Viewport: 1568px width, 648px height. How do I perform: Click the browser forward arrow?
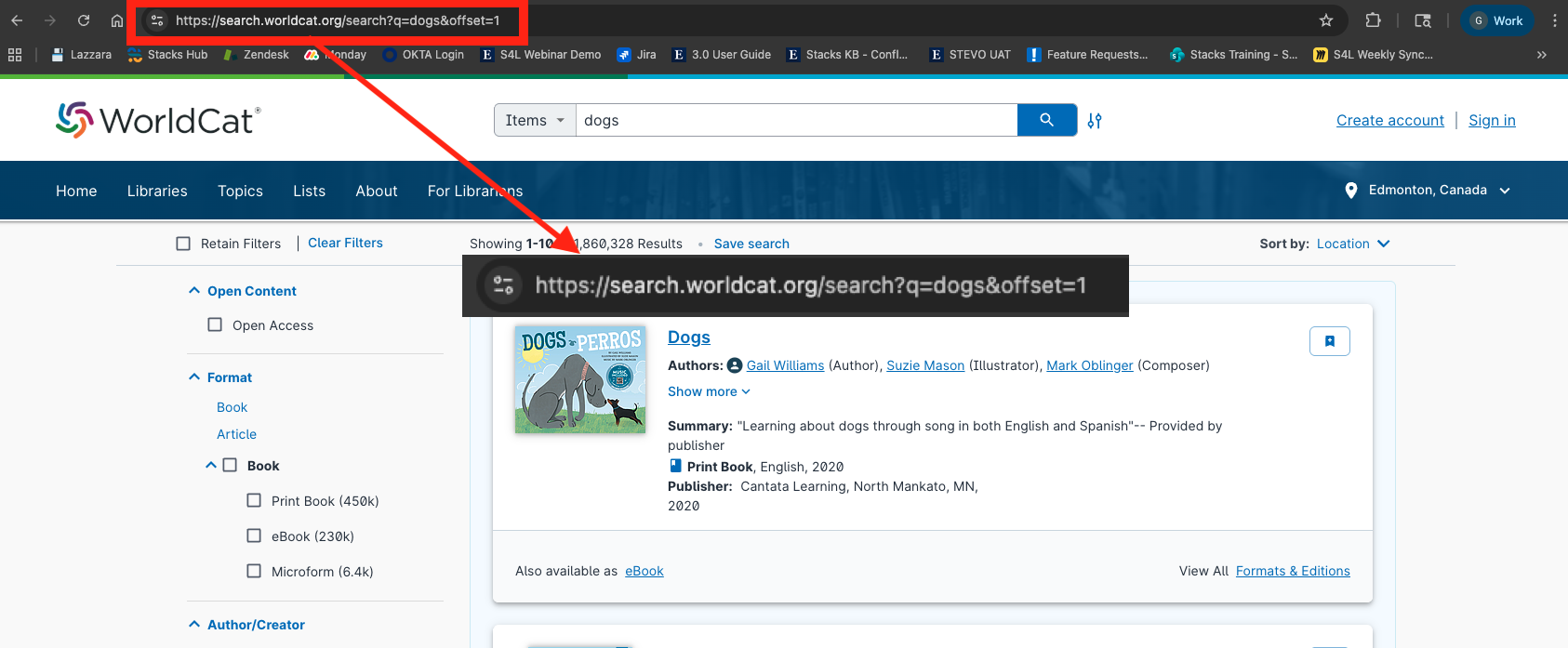50,20
